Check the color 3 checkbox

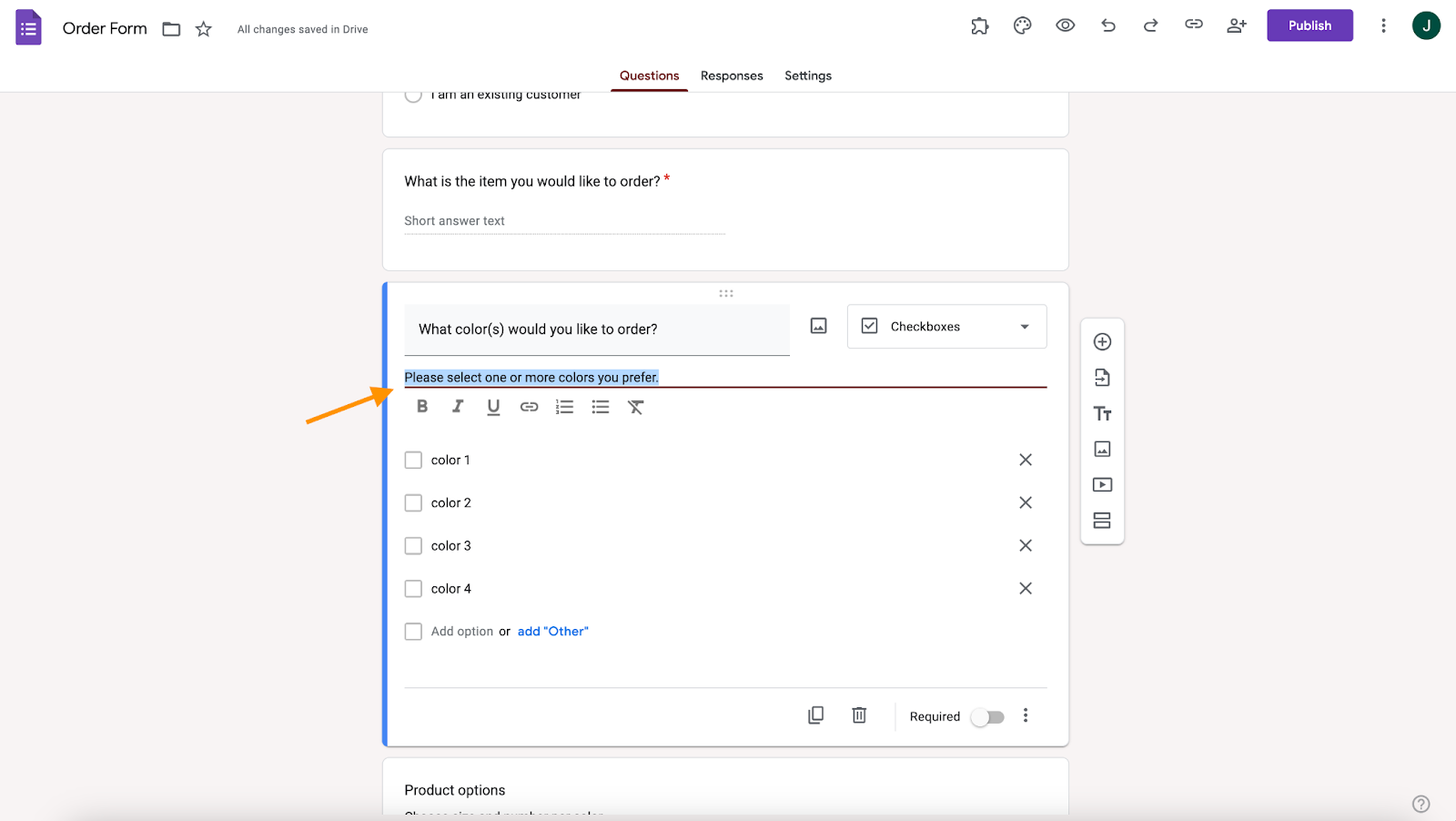point(413,546)
